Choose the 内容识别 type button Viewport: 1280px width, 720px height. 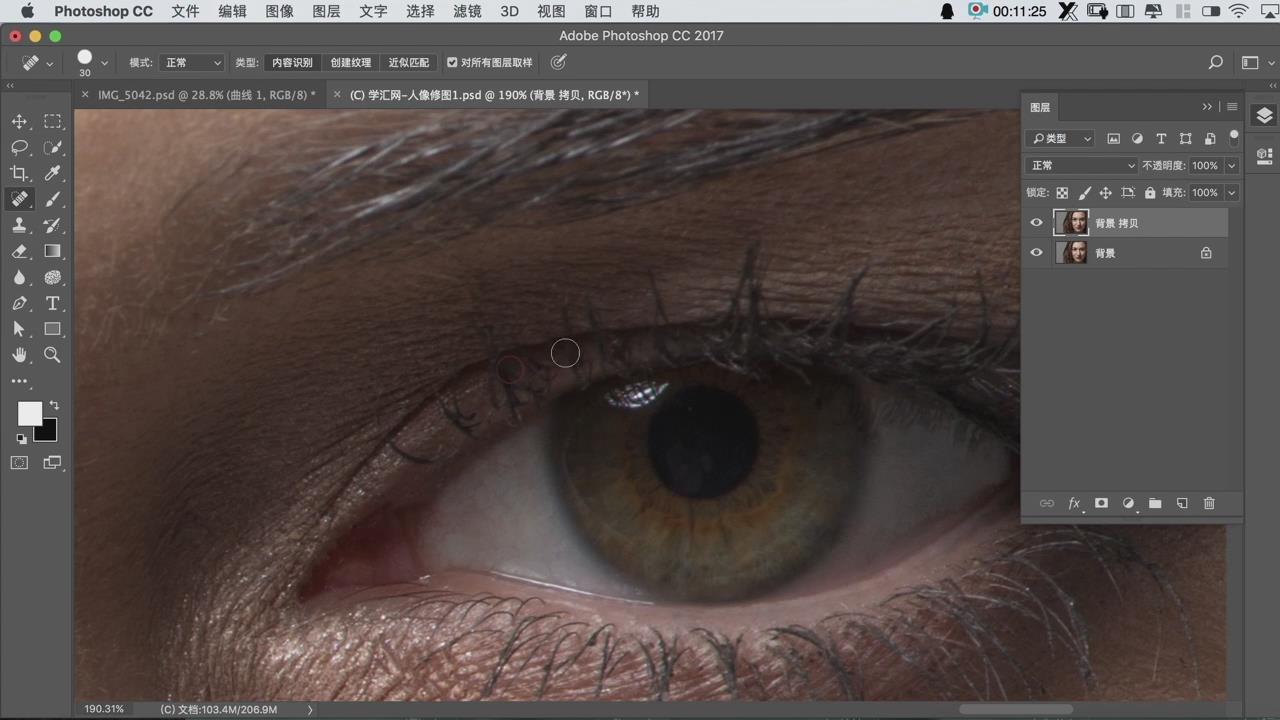292,62
